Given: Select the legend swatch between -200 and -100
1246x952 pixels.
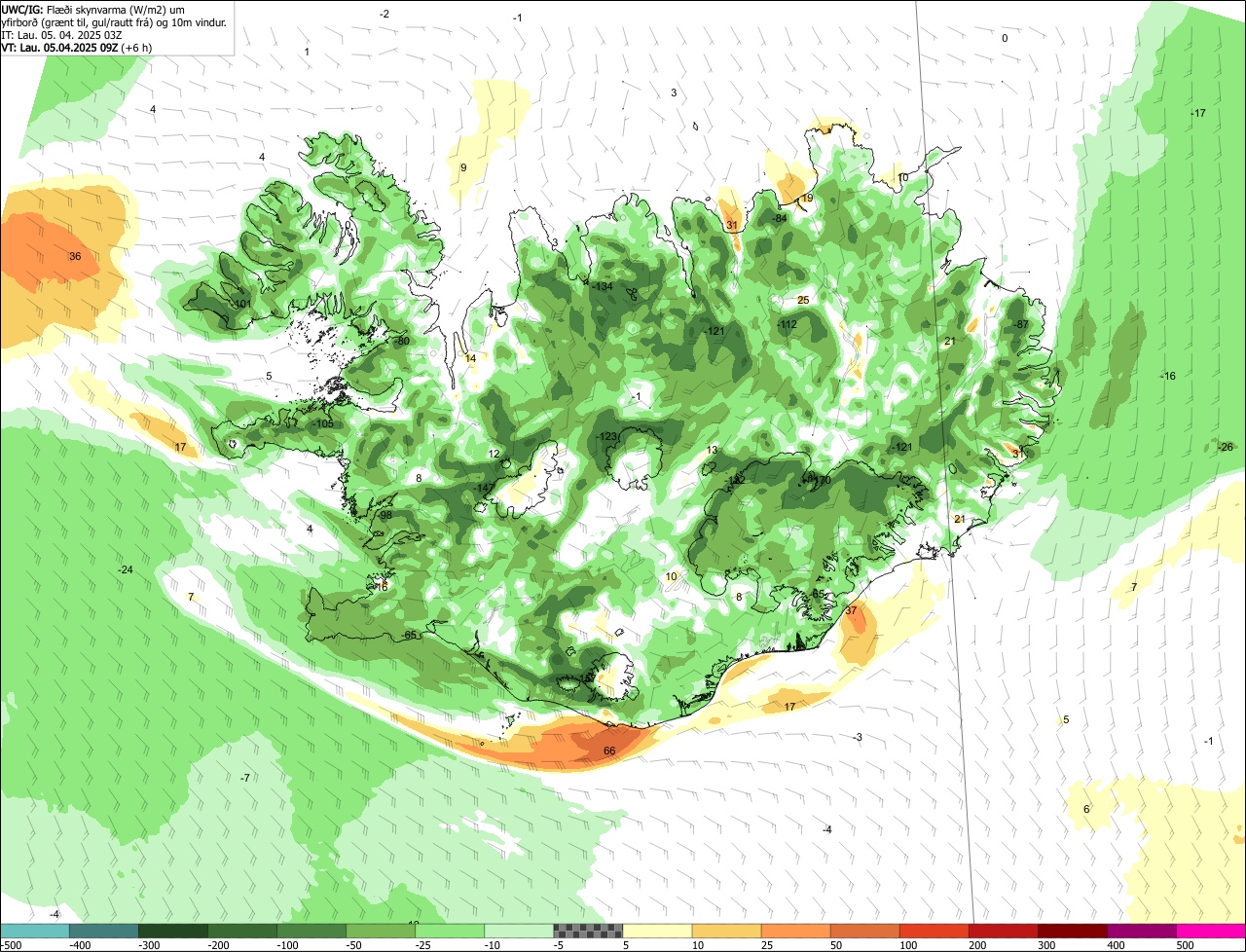Looking at the screenshot, I should coord(242,932).
